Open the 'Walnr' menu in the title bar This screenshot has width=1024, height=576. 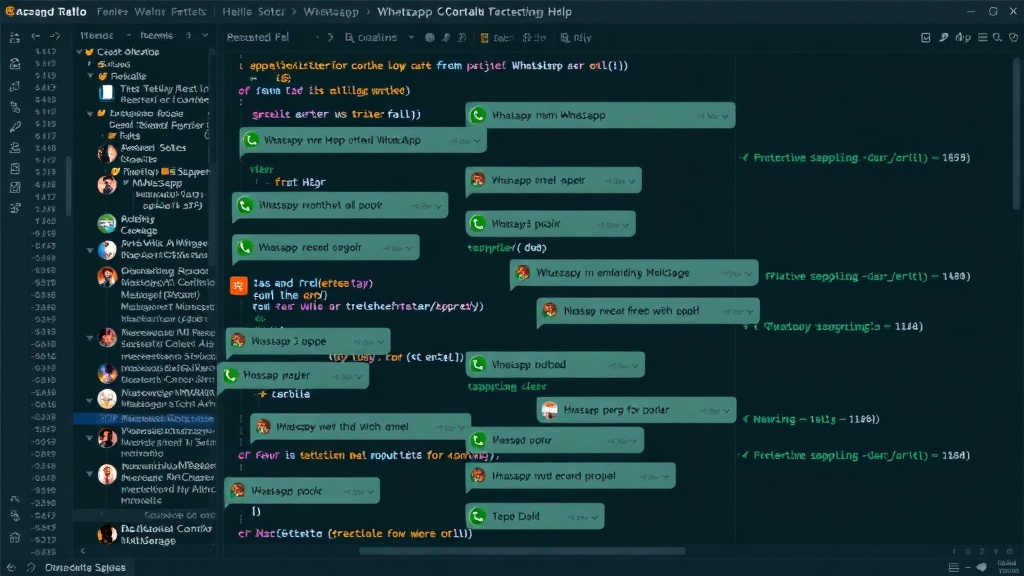[x=150, y=12]
